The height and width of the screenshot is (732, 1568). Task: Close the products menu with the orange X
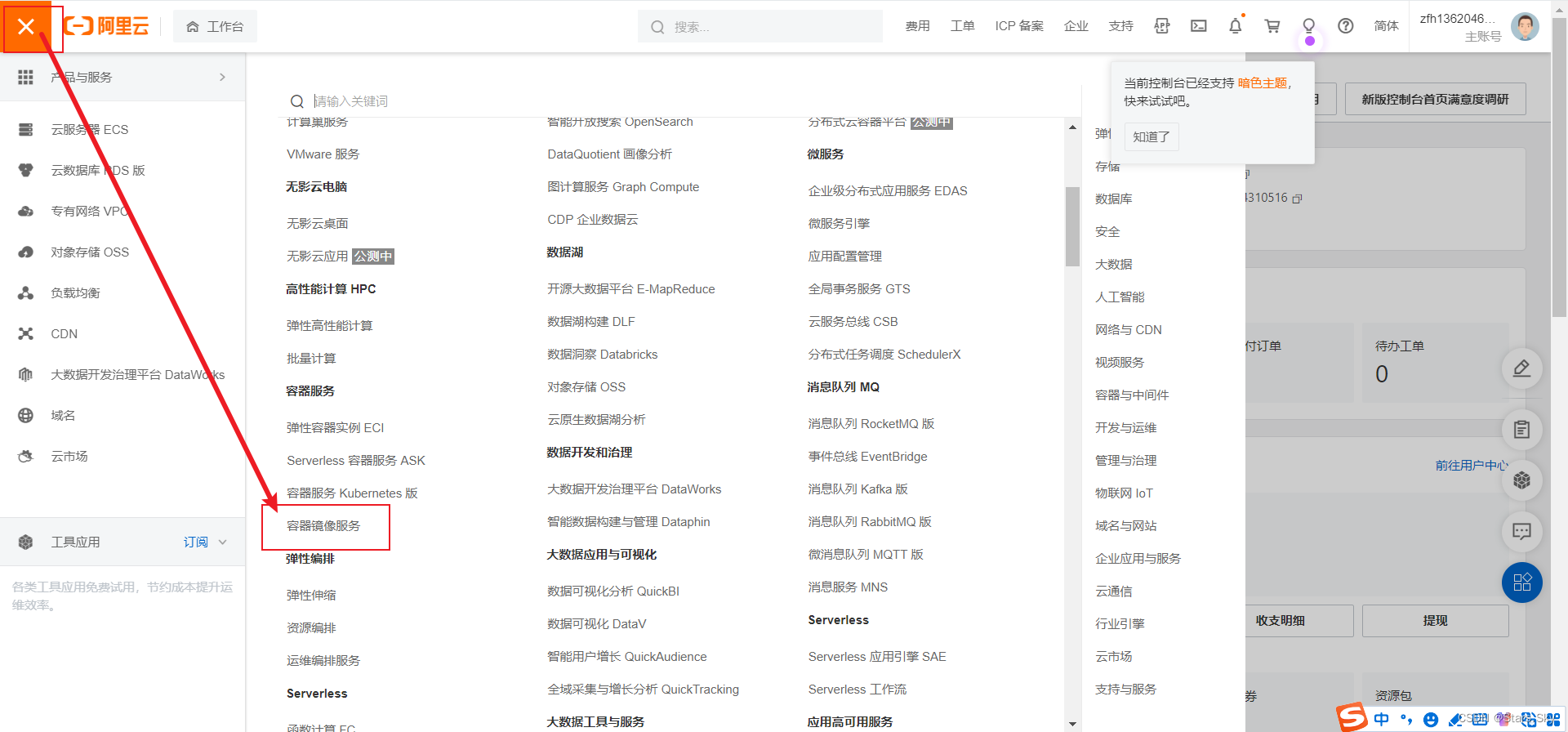click(x=26, y=27)
